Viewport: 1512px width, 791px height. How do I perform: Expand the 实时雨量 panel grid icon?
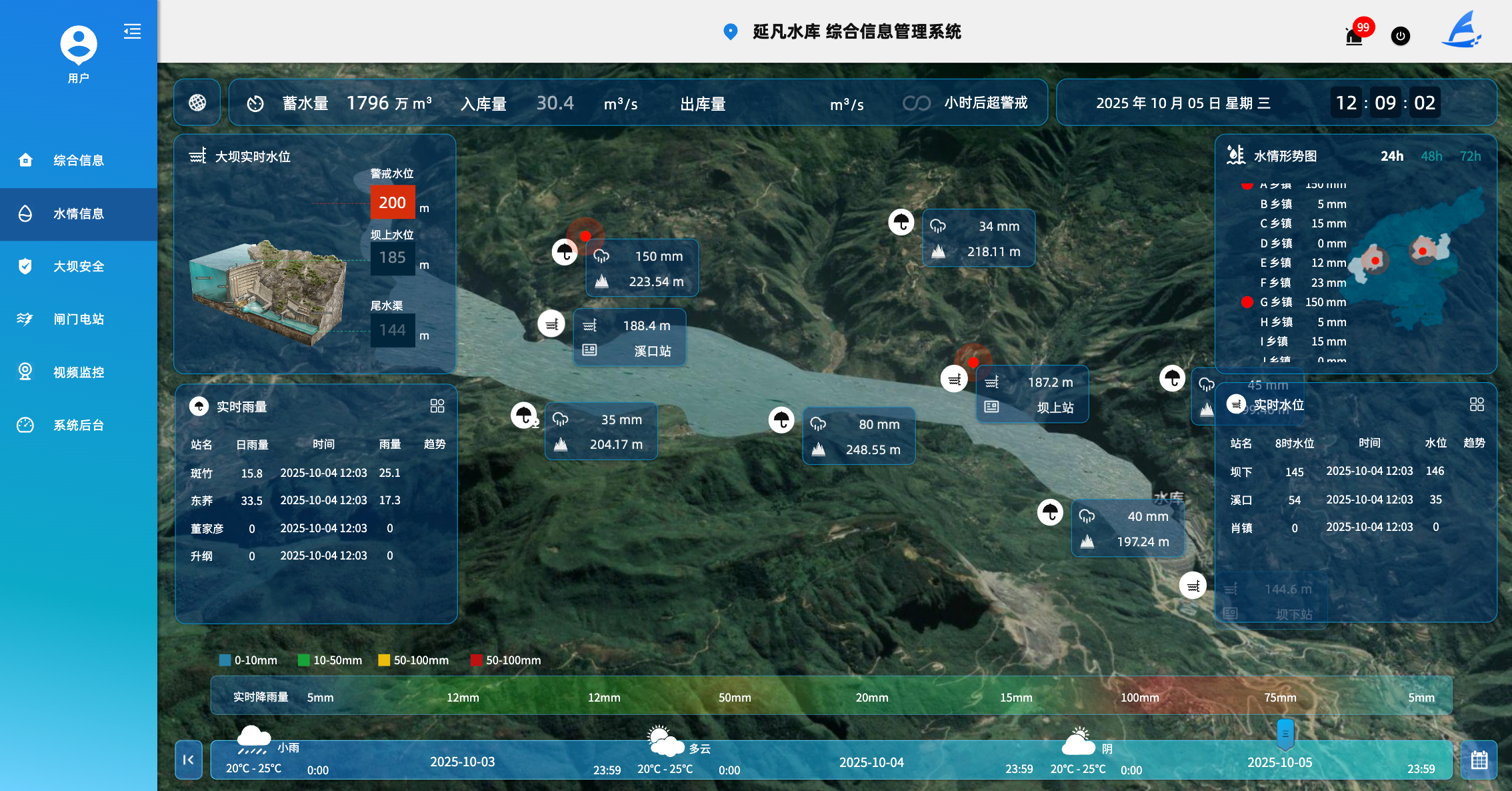(437, 406)
